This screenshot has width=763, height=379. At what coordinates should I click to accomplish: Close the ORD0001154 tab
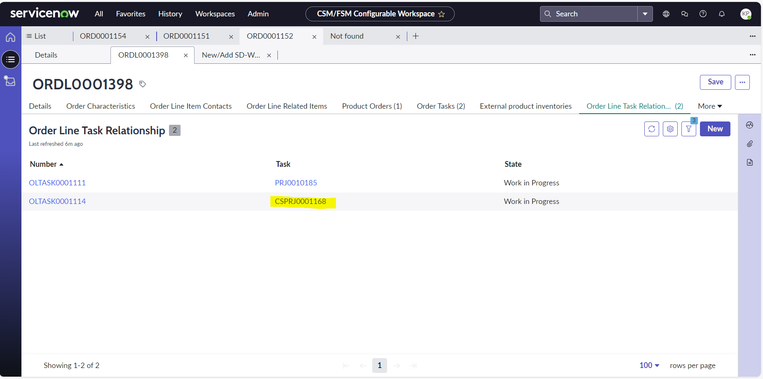(x=147, y=36)
